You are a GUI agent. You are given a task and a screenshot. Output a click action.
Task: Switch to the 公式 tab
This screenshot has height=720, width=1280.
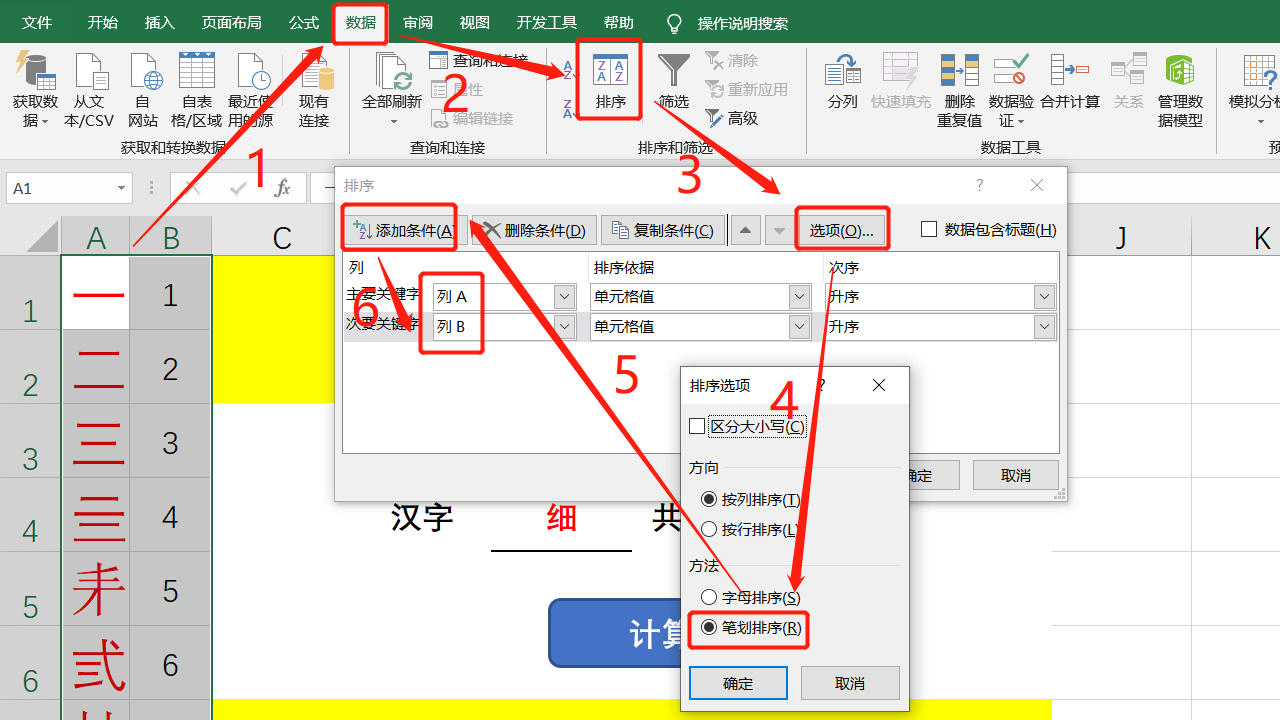[304, 22]
